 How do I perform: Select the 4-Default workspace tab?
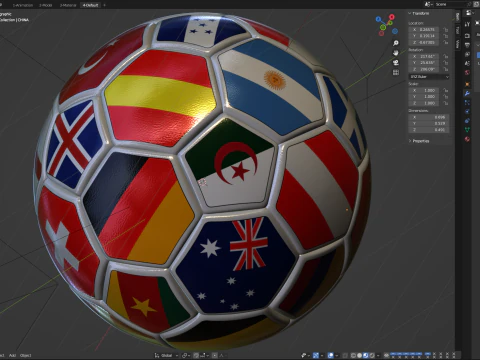90,5
